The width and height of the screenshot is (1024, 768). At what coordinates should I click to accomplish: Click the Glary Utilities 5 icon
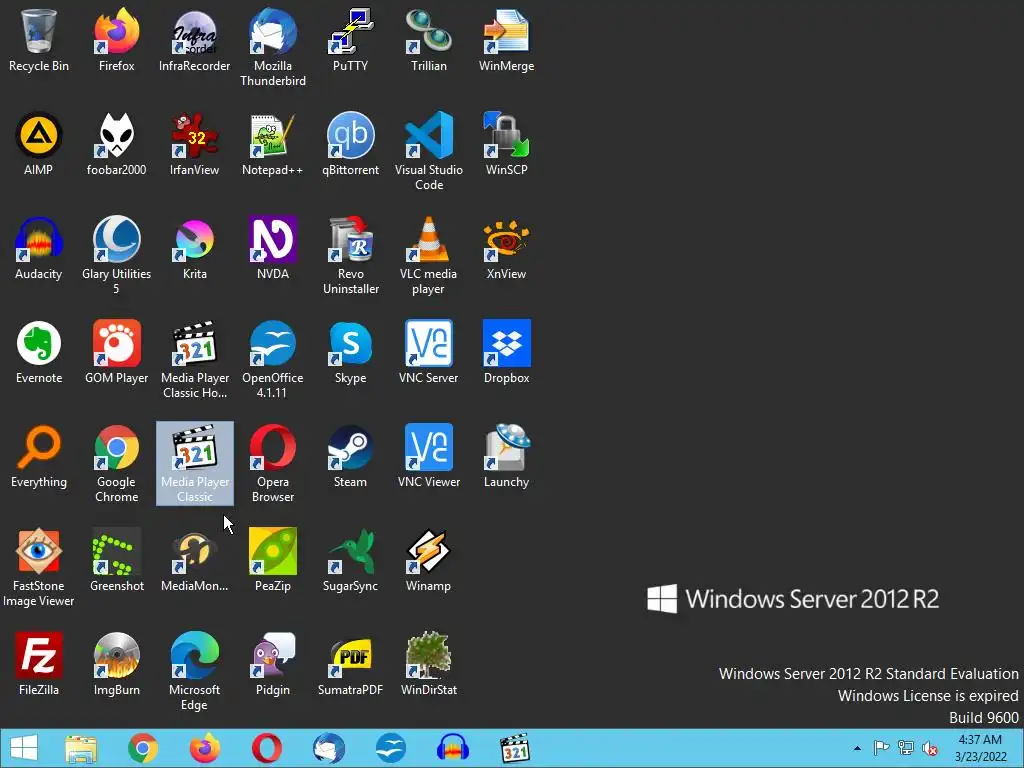tap(116, 255)
